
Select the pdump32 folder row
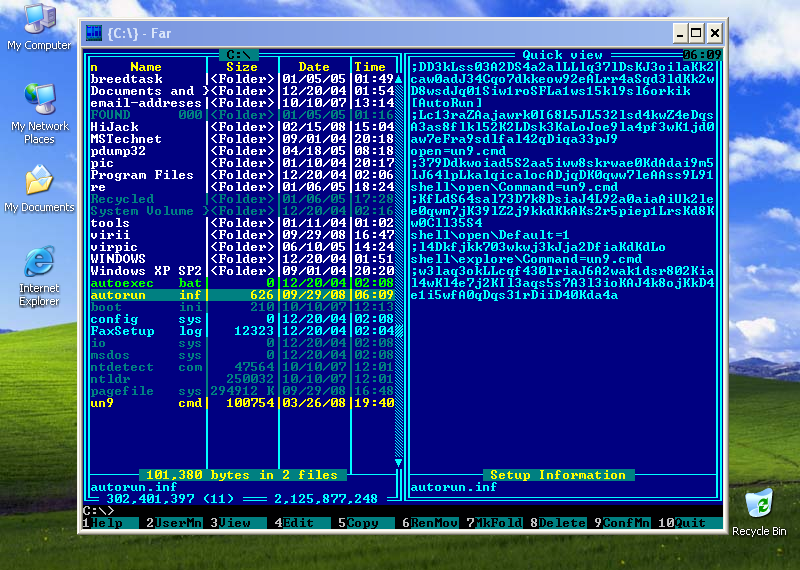(242, 151)
